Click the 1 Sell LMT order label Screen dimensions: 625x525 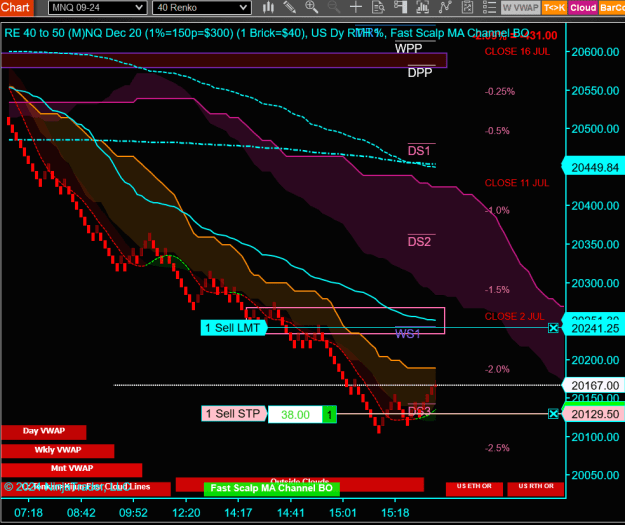233,328
